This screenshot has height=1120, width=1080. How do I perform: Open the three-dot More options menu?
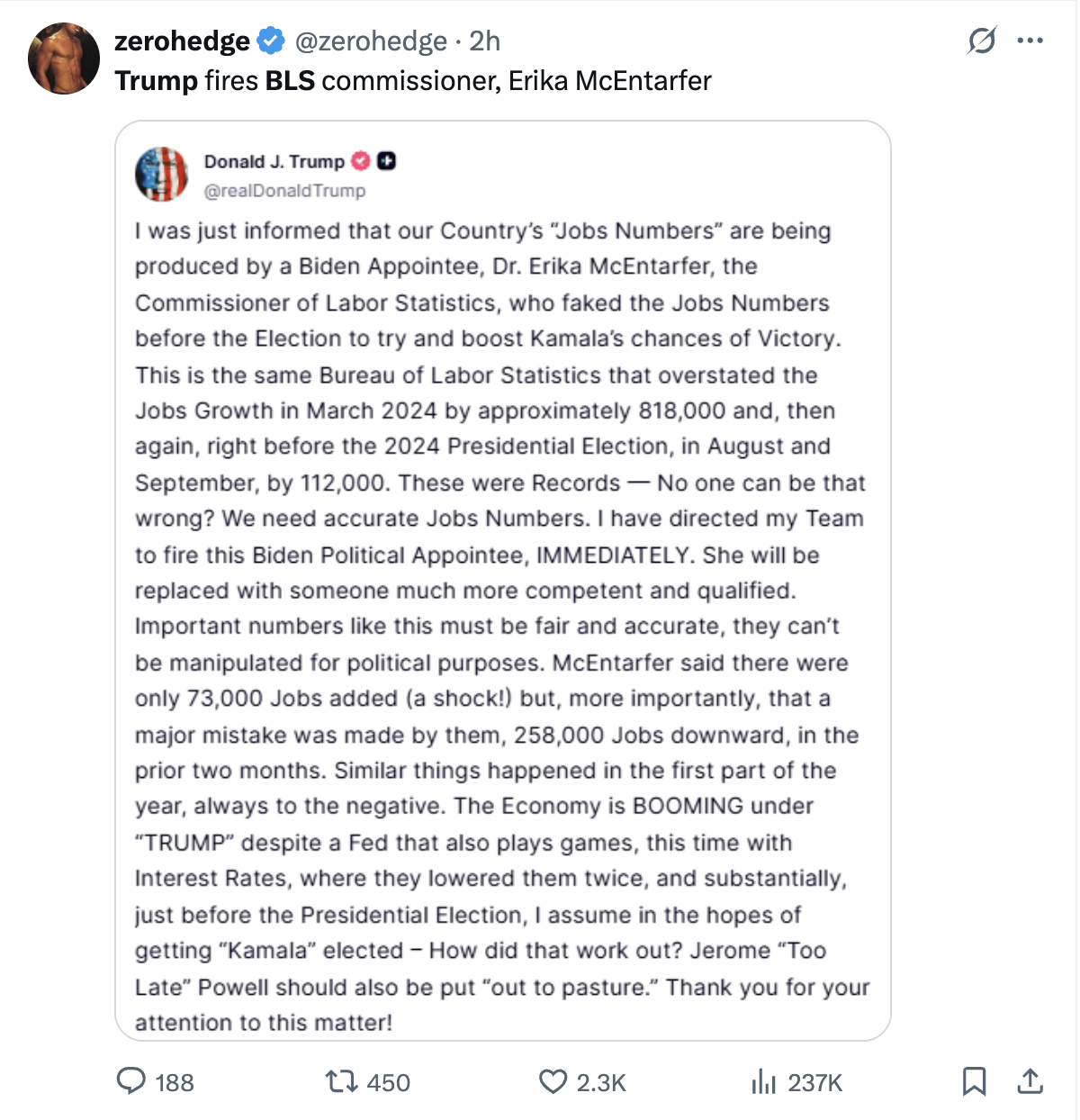pos(1030,41)
